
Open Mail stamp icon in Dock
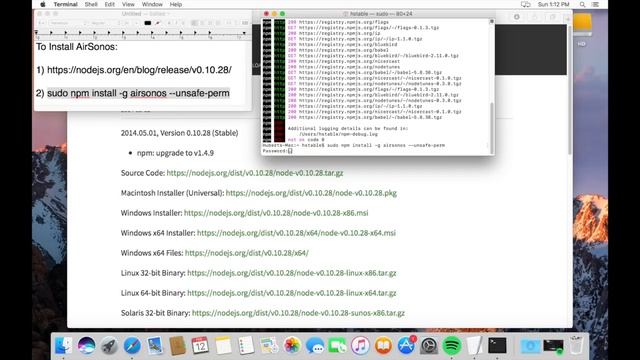[x=155, y=346]
